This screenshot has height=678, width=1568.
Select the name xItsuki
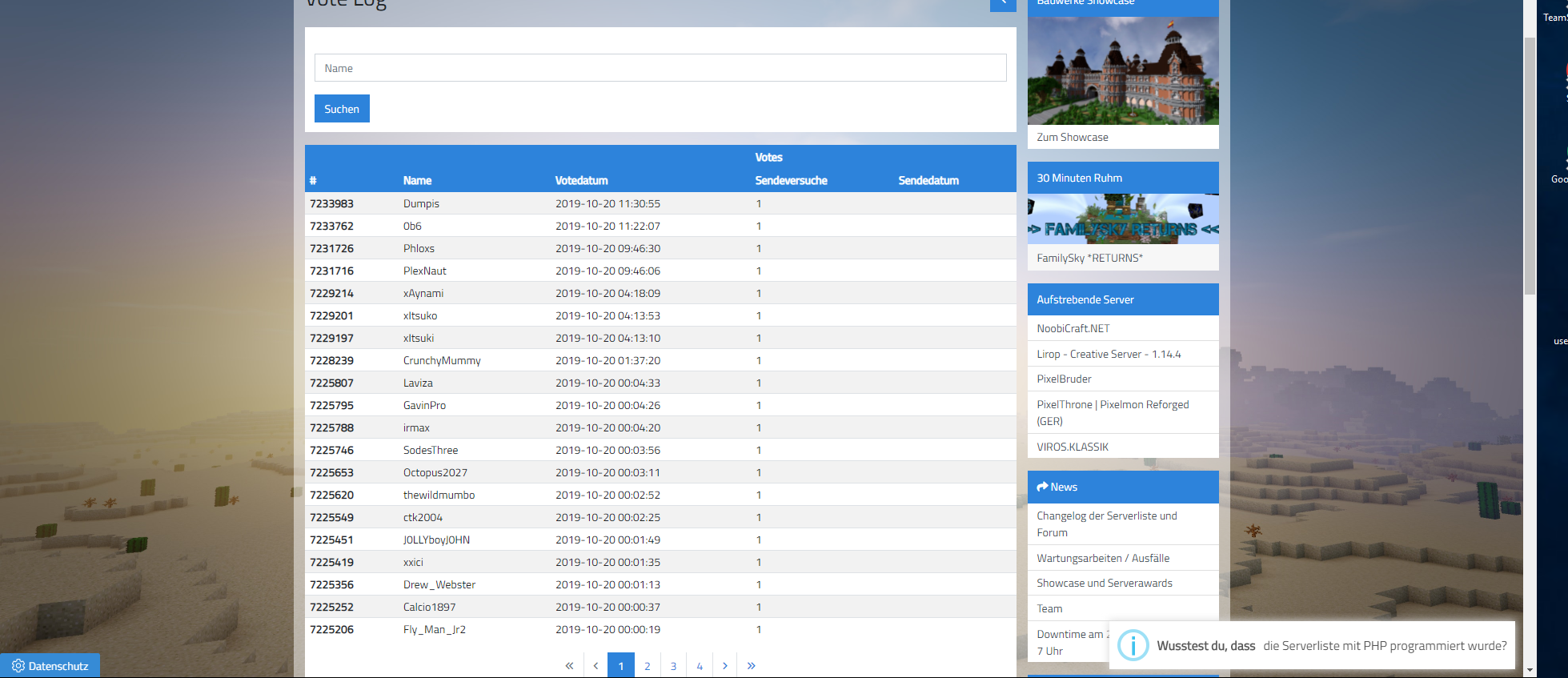(x=419, y=338)
